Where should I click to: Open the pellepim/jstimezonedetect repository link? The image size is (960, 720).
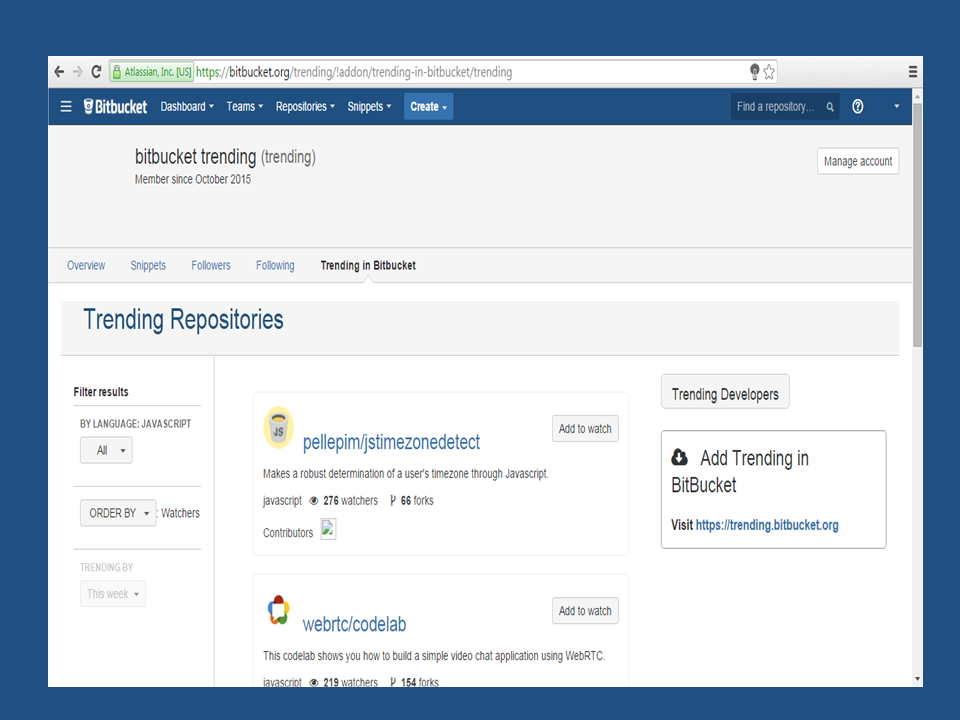click(391, 442)
